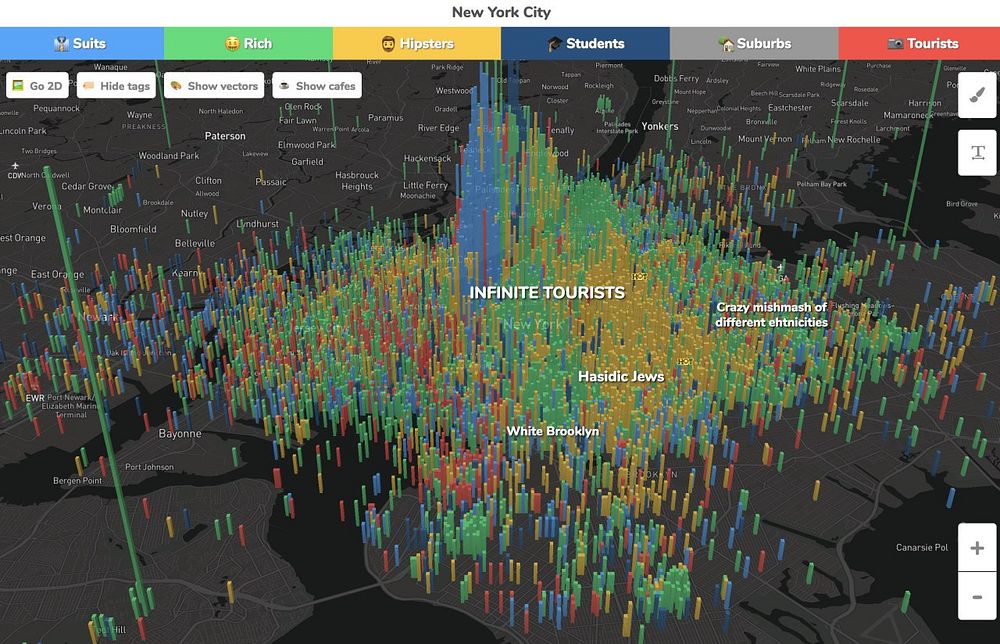Screen dimensions: 1000x644
Task: Click the Paterson map label
Action: 225,136
